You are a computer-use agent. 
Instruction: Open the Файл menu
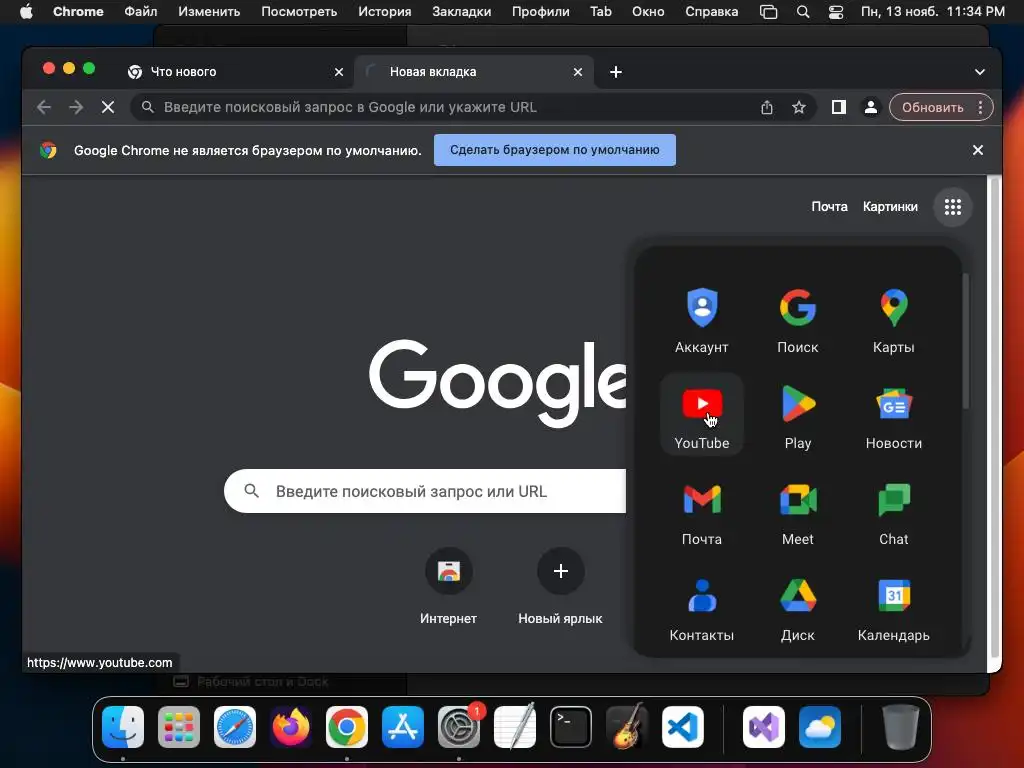(x=140, y=12)
